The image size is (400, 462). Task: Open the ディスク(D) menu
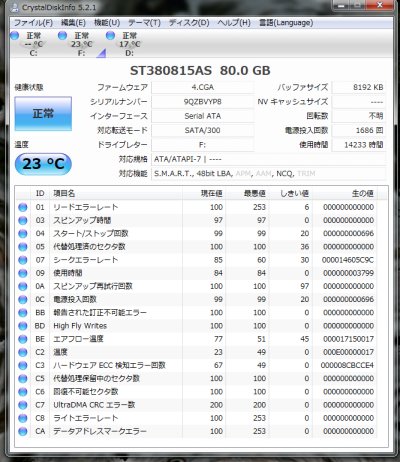coord(189,23)
